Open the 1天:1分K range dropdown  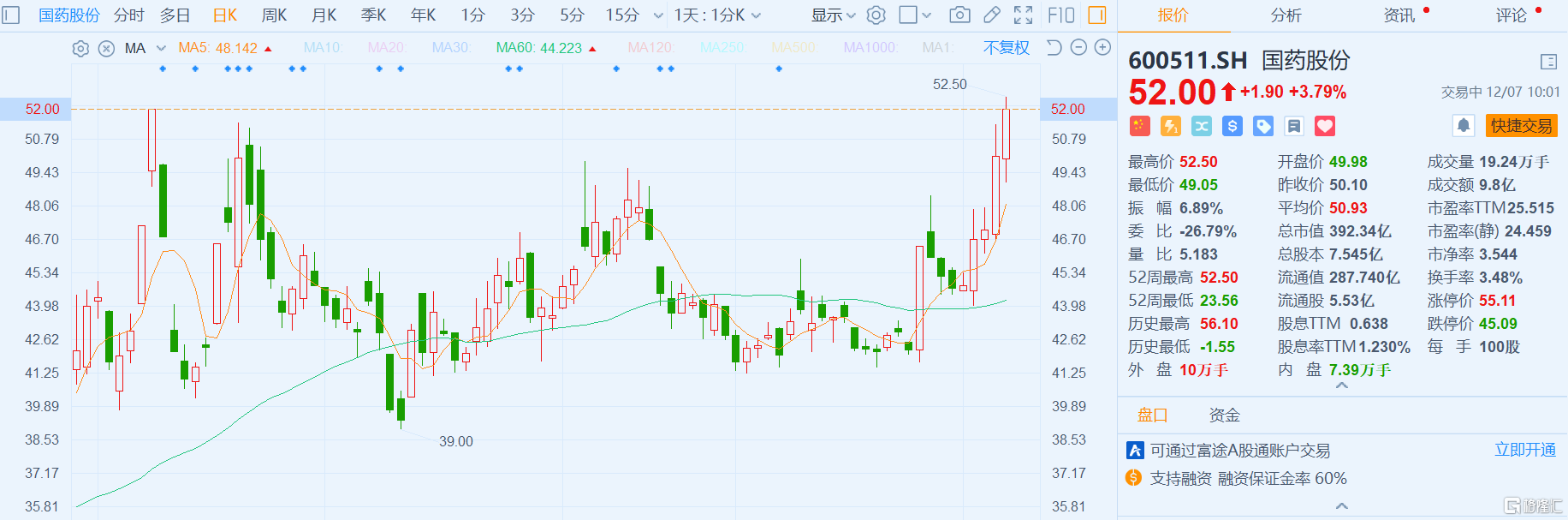(717, 15)
